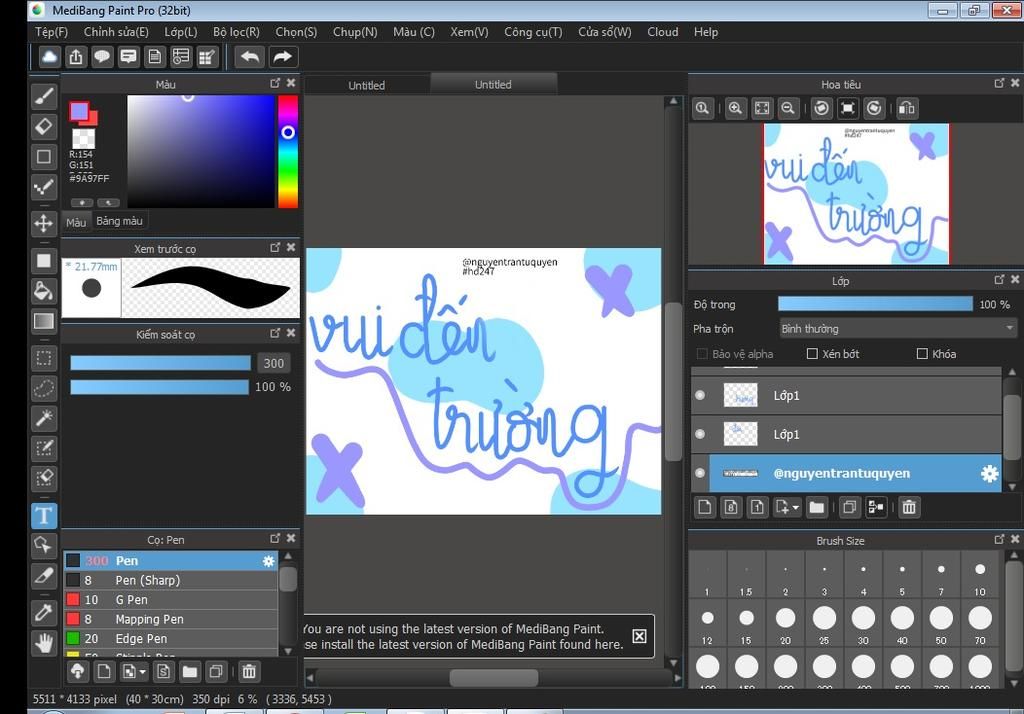Viewport: 1024px width, 714px height.
Task: Open the Tệp(F) menu
Action: point(51,32)
